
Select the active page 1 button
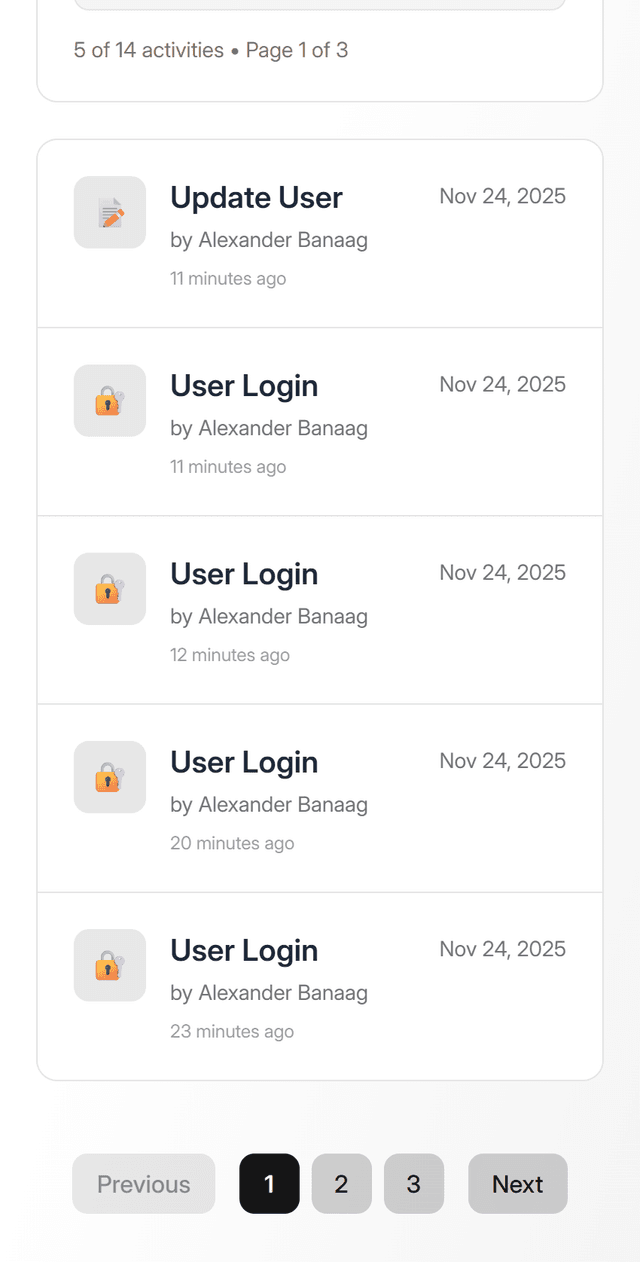click(x=269, y=1184)
